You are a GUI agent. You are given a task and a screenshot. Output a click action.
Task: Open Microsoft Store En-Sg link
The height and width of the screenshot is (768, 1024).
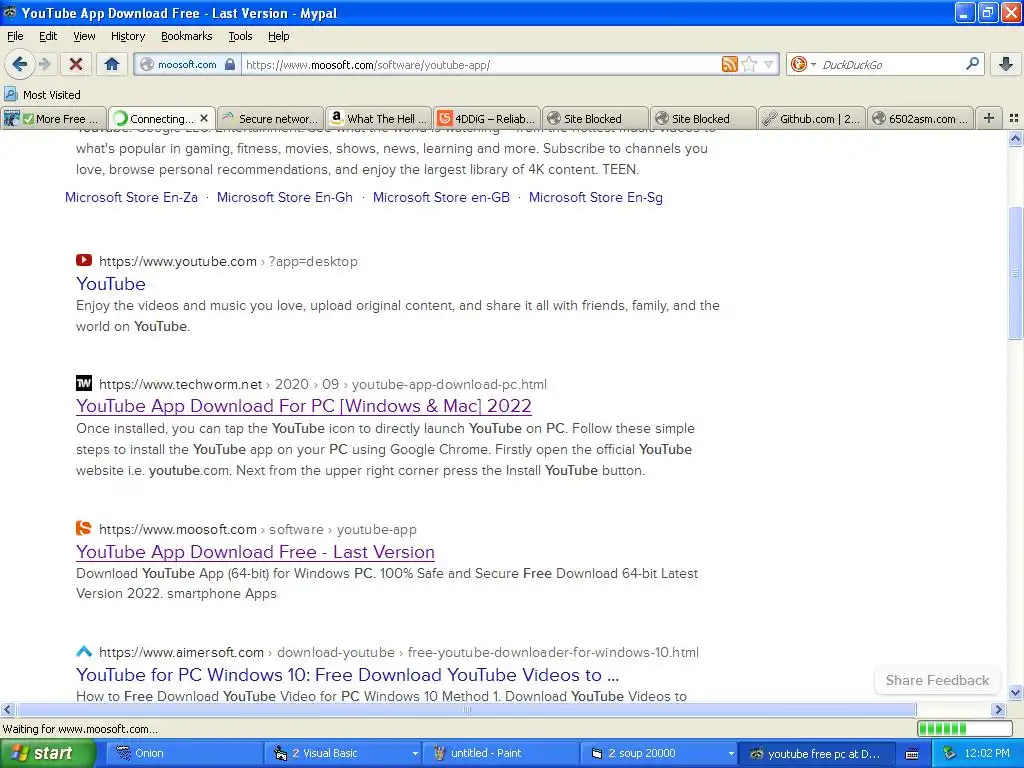[x=596, y=197]
